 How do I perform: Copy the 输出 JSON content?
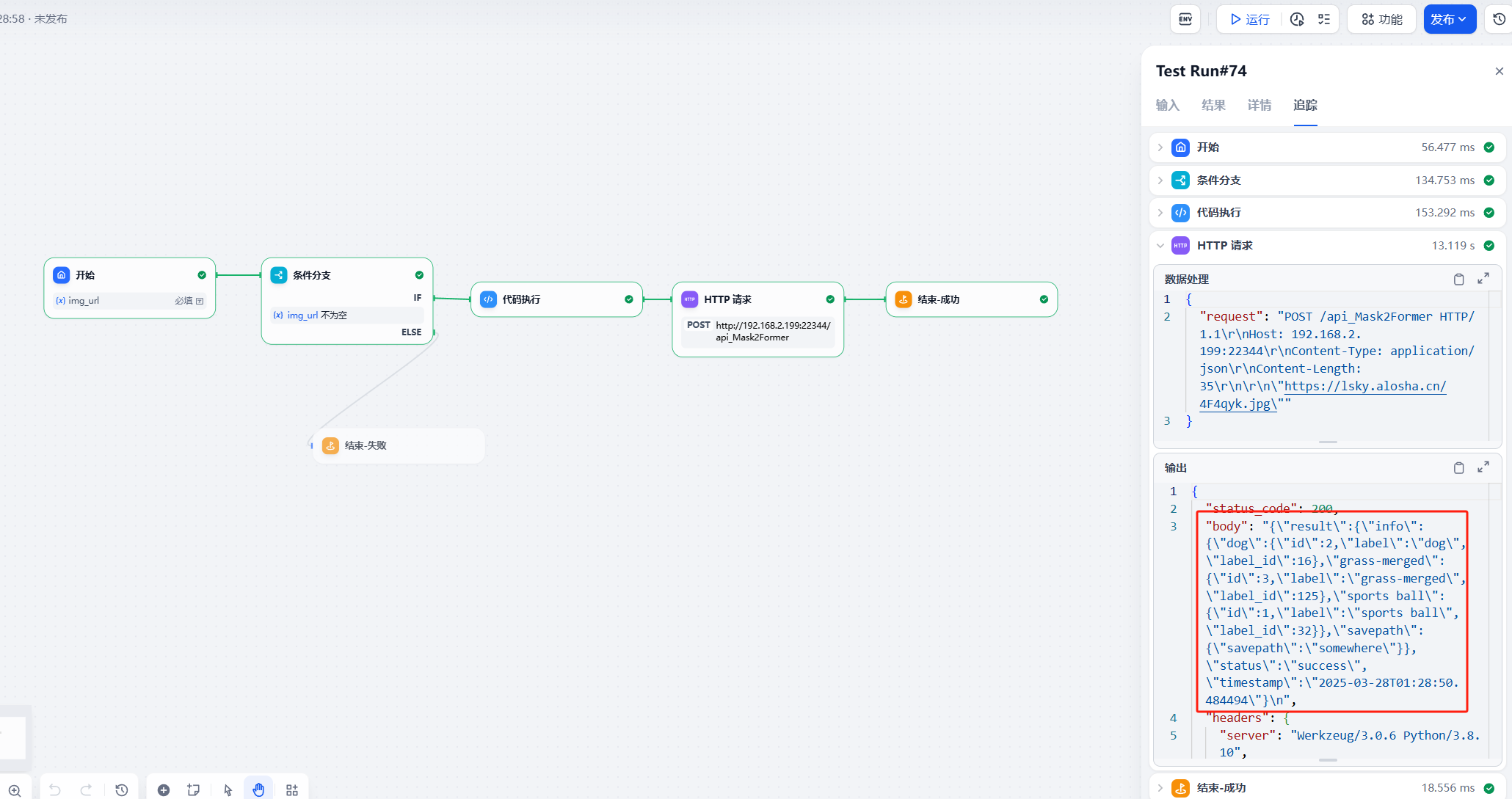1459,467
